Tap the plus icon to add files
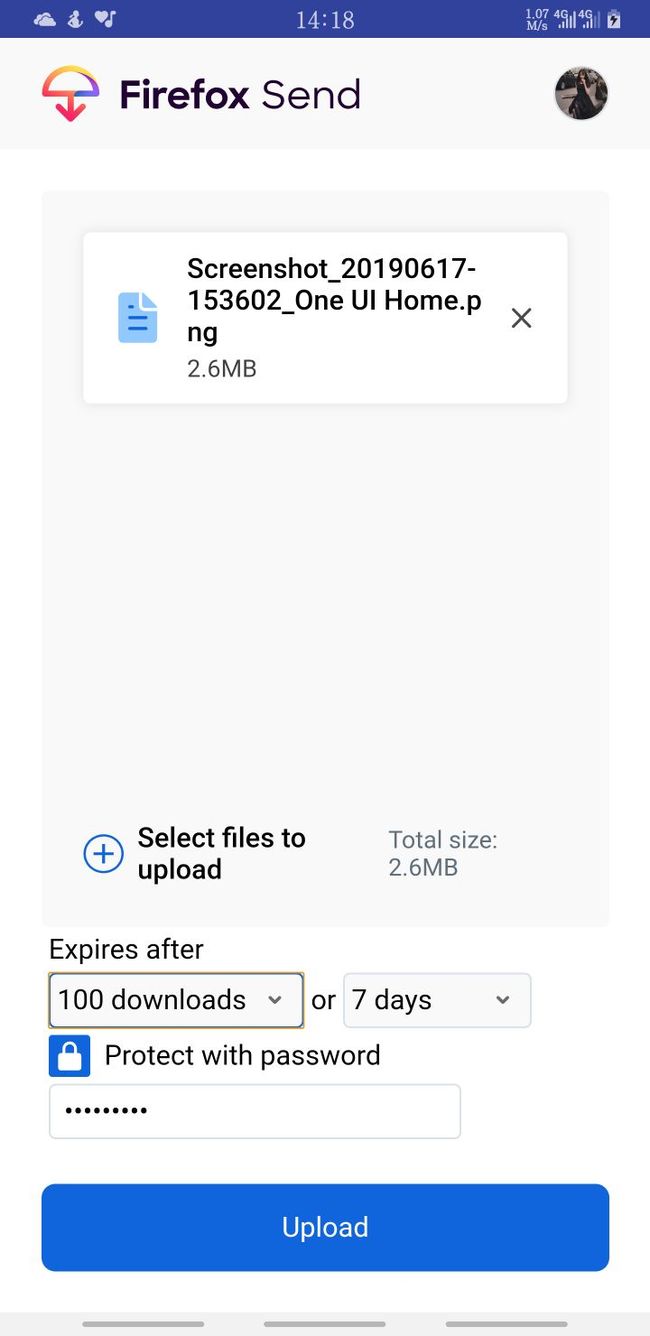Image resolution: width=650 pixels, height=1336 pixels. coord(103,853)
